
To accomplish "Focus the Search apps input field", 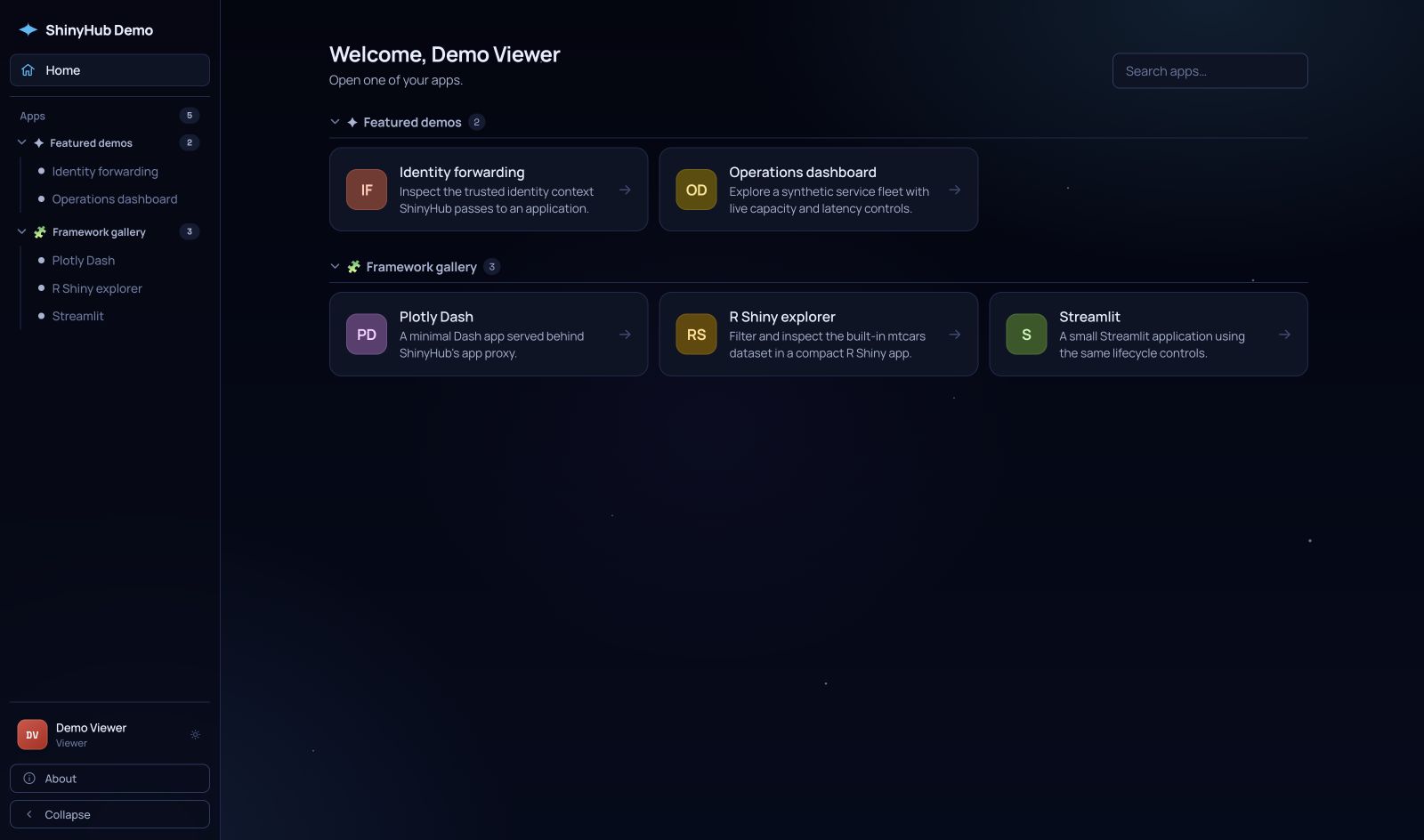I will 1210,71.
